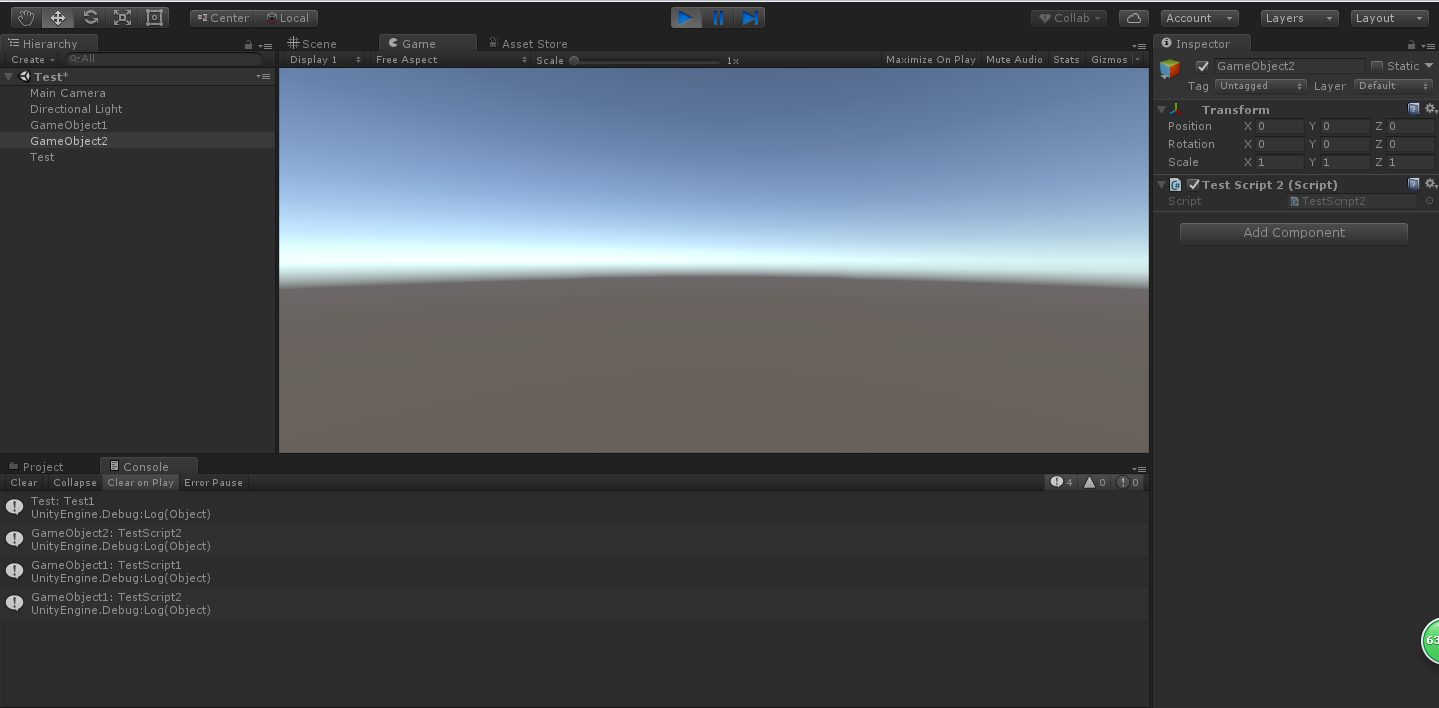
Task: Open the Transform component gear menu
Action: click(1430, 109)
